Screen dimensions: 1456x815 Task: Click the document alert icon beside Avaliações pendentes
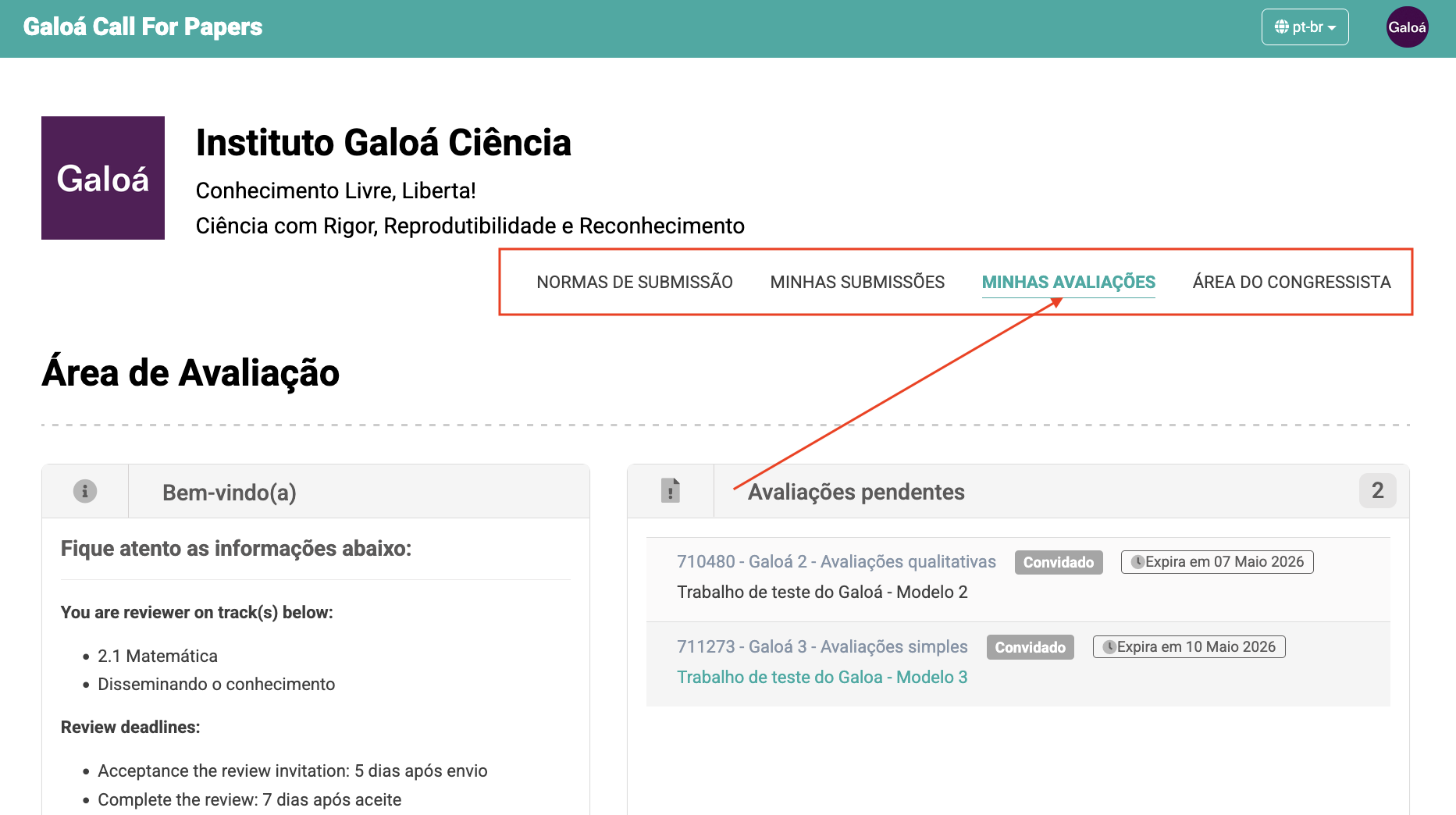671,490
